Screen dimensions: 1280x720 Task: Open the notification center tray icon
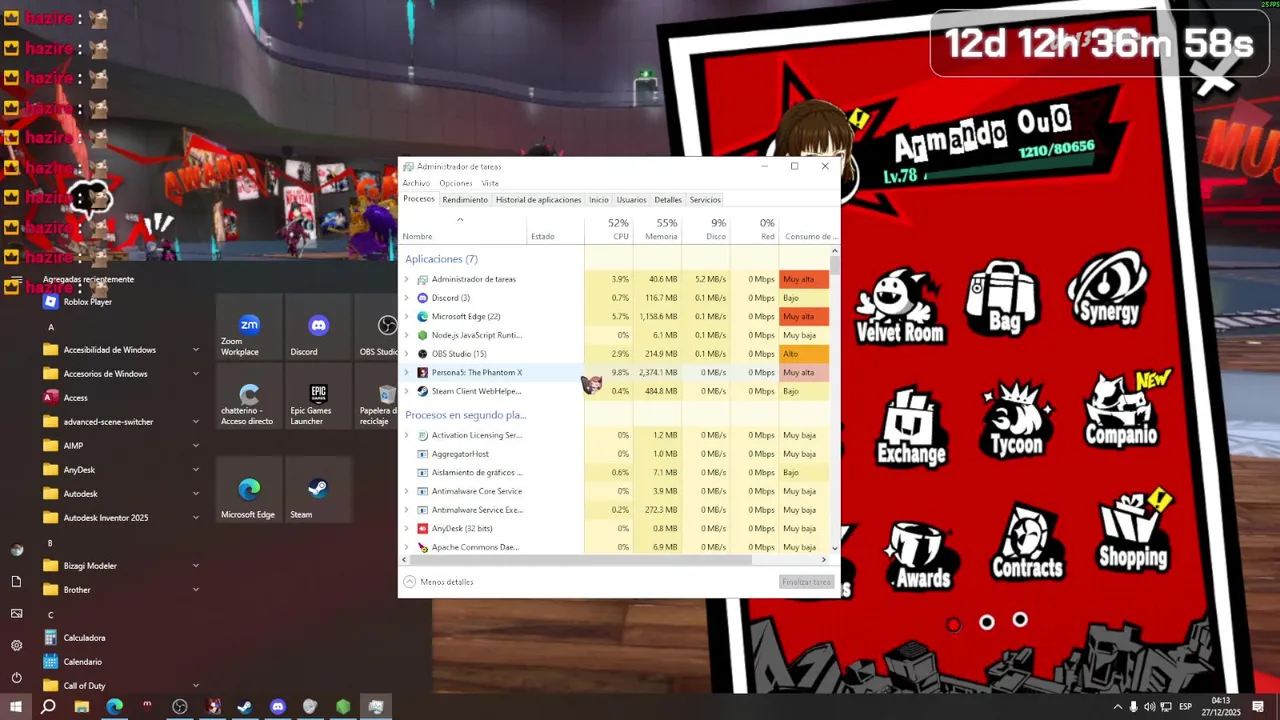point(1258,707)
